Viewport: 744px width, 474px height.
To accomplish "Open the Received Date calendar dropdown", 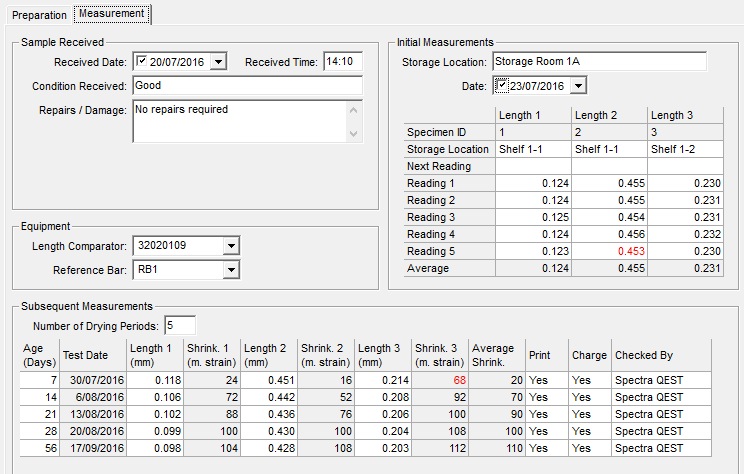I will tap(219, 62).
